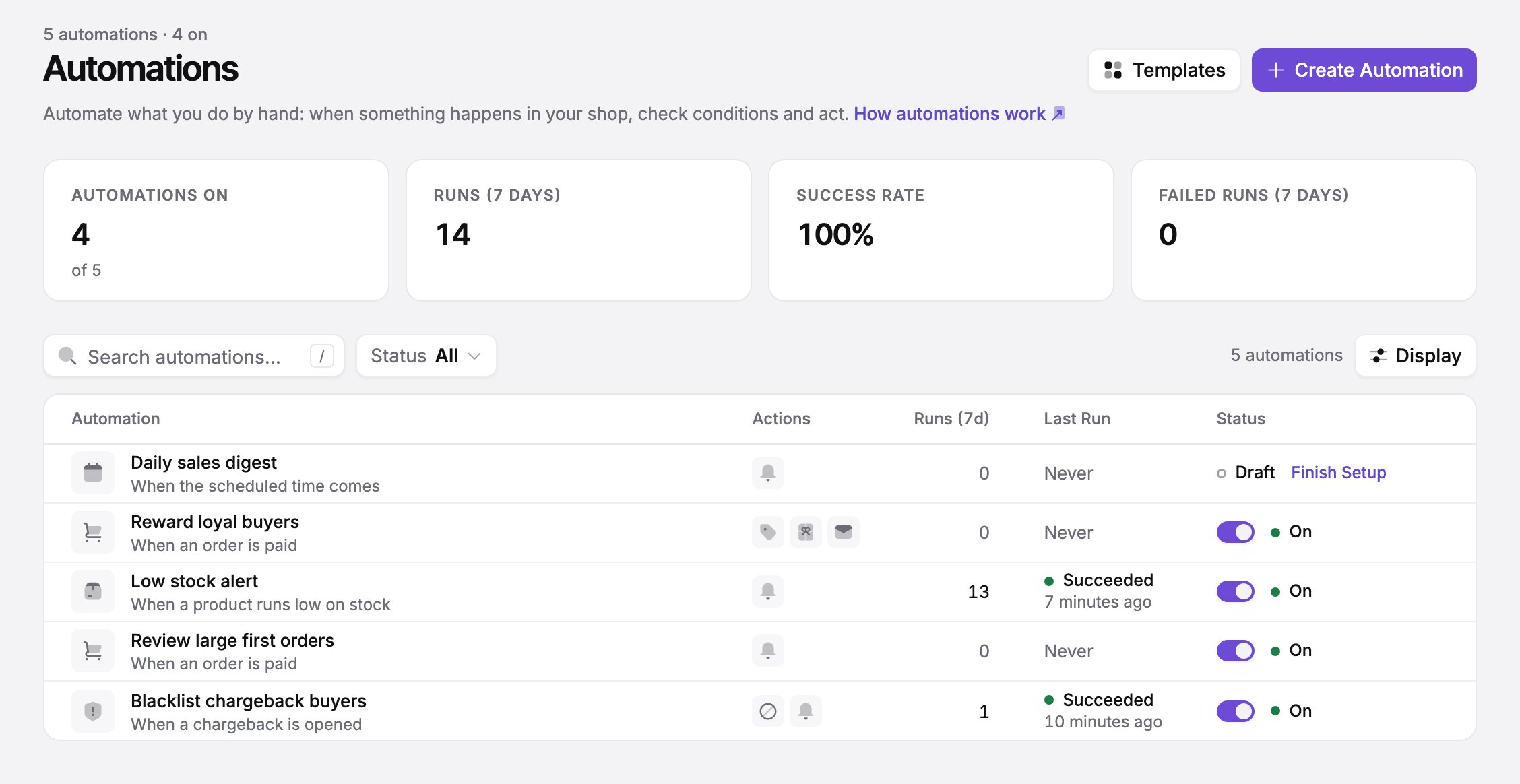Click the envelope action icon in Reward loyal buyers row
Screen dimensions: 1520x784
844,532
